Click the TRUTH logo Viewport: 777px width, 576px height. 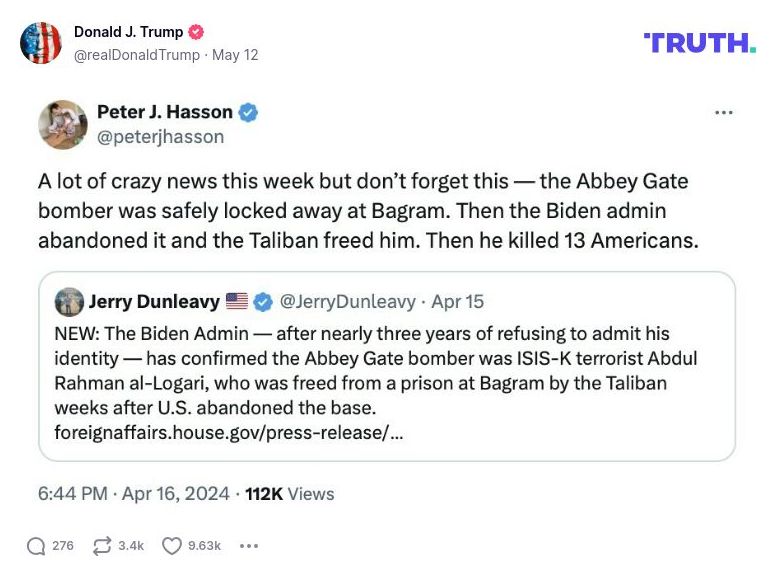[700, 42]
